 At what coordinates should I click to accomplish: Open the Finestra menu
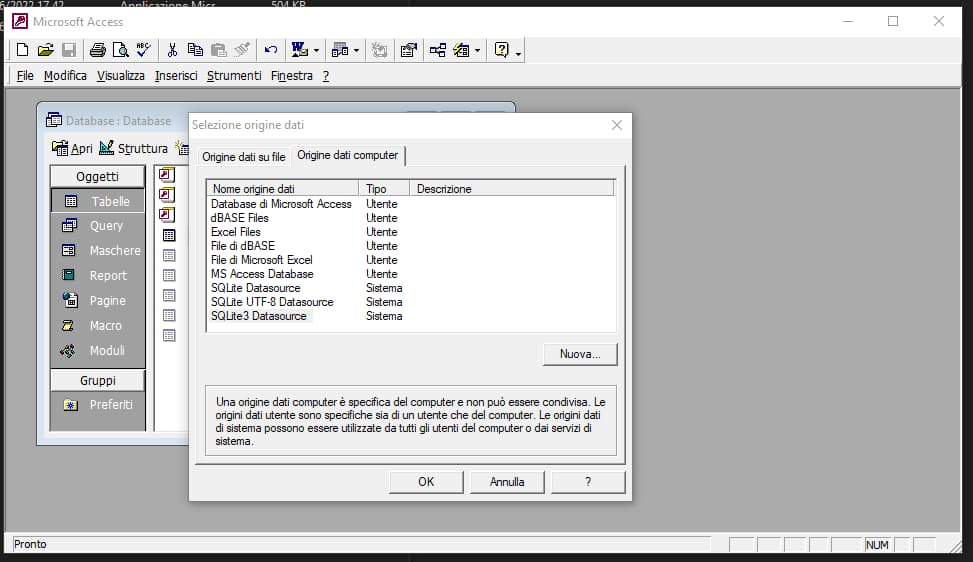292,76
